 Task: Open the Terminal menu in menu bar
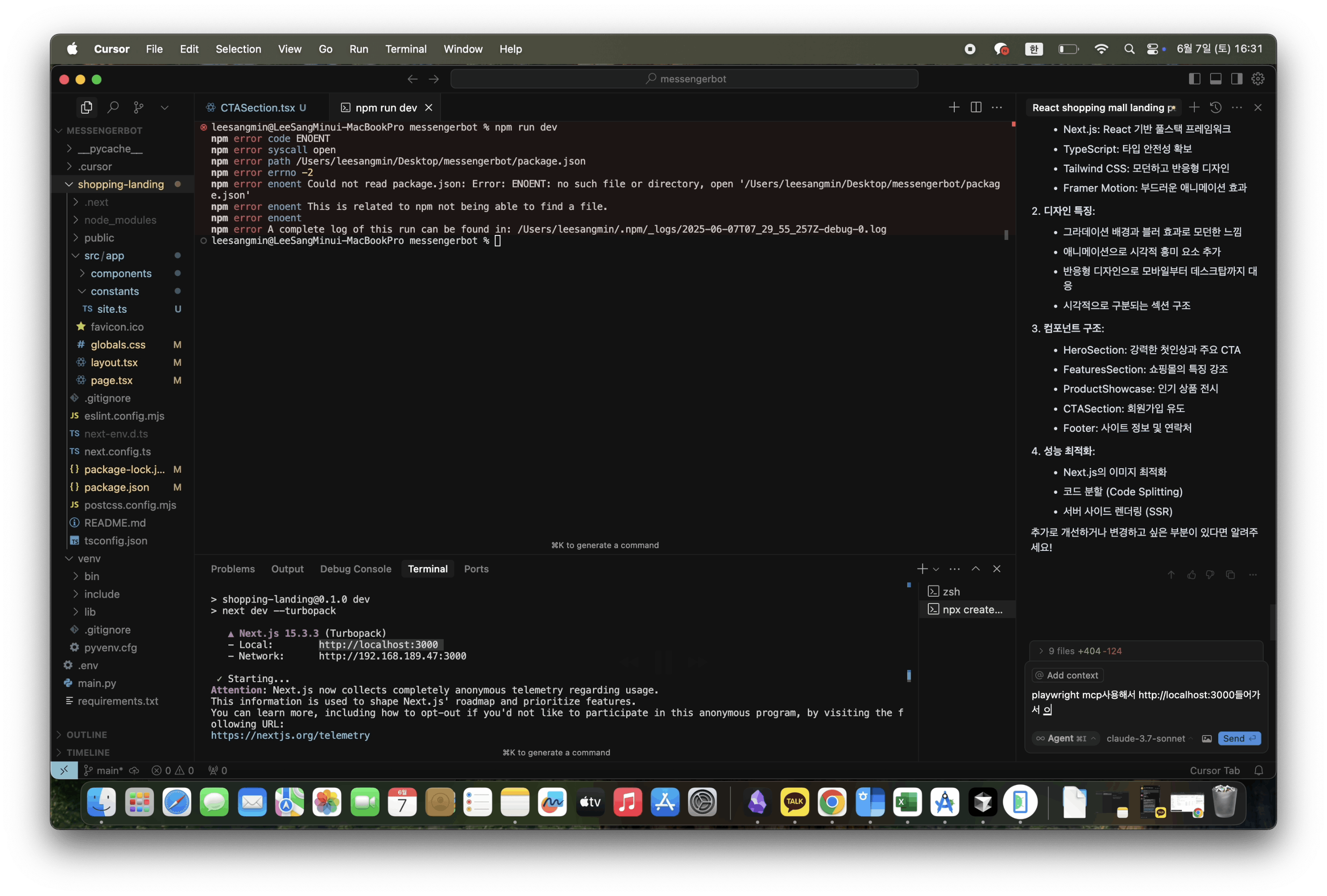tap(405, 49)
